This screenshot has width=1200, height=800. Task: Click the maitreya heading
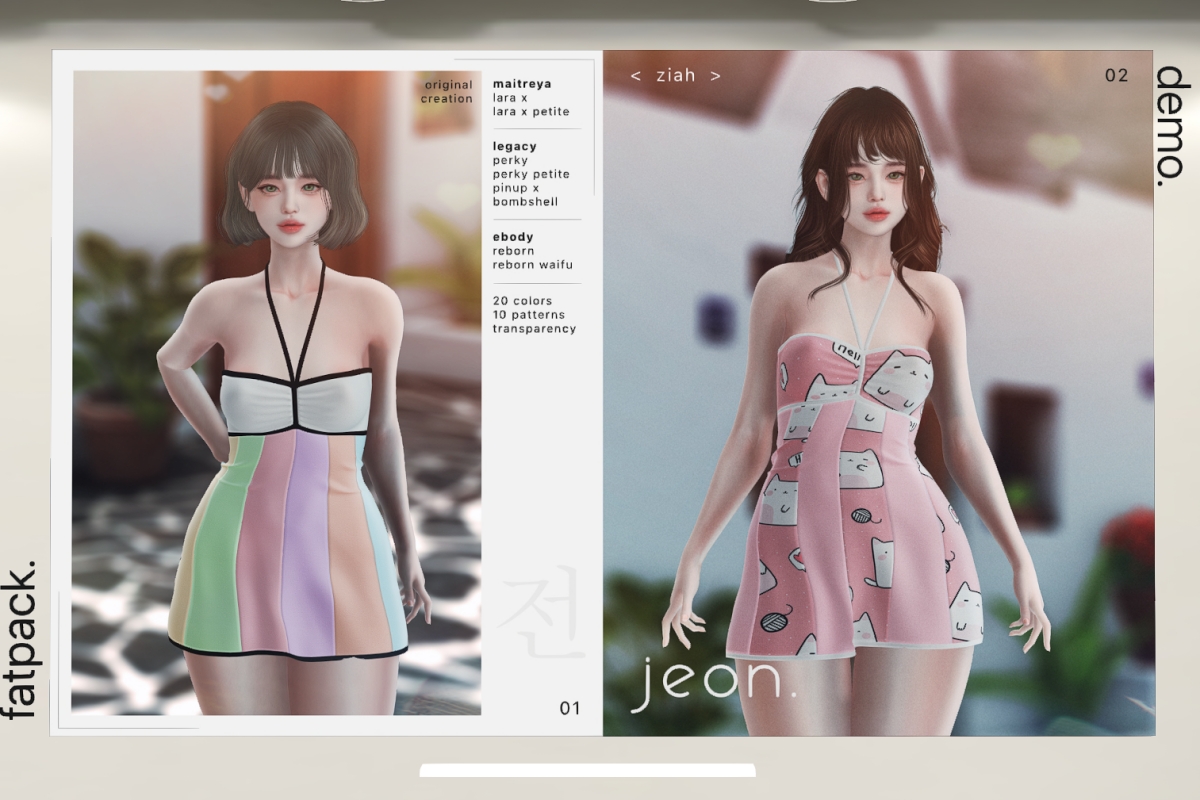(521, 84)
